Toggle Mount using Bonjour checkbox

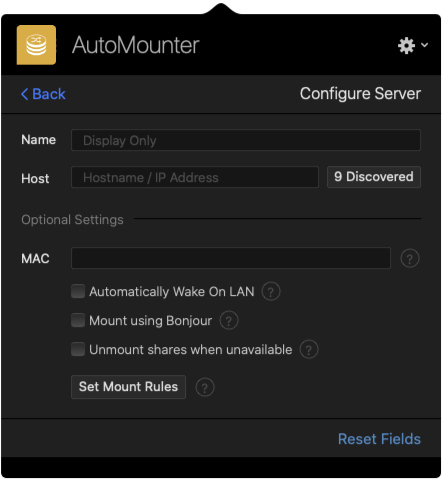coord(78,320)
